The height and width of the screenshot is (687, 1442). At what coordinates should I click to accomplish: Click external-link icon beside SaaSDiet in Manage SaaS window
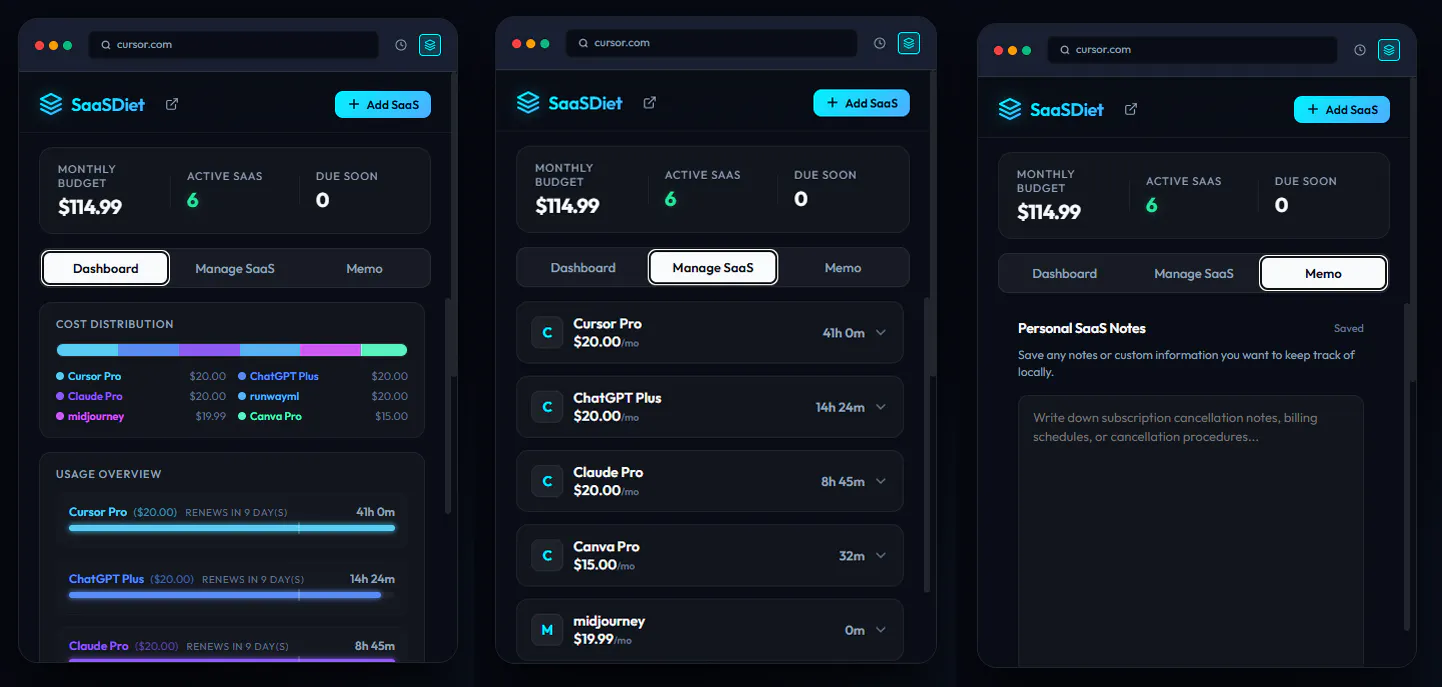click(x=650, y=103)
